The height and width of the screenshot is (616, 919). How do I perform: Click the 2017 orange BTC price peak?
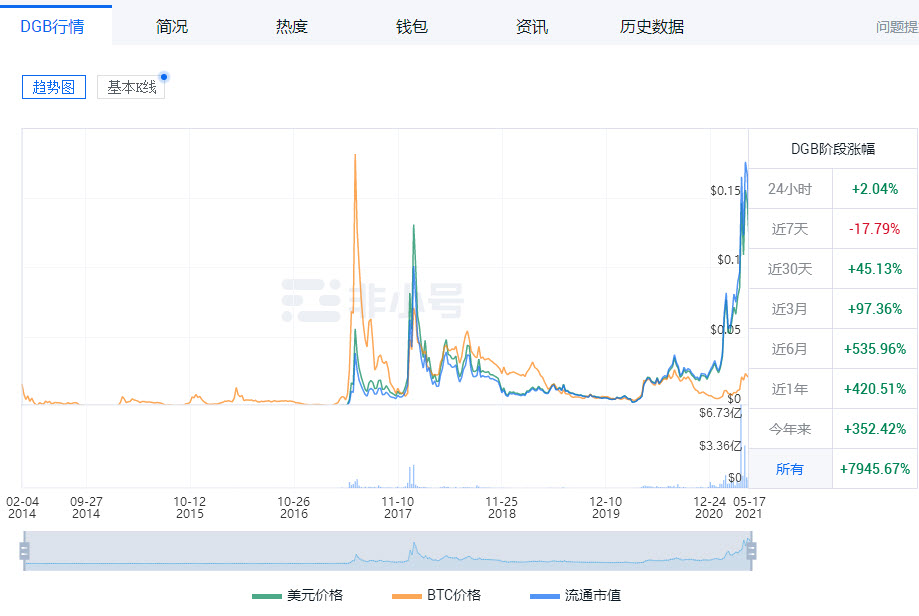click(355, 155)
